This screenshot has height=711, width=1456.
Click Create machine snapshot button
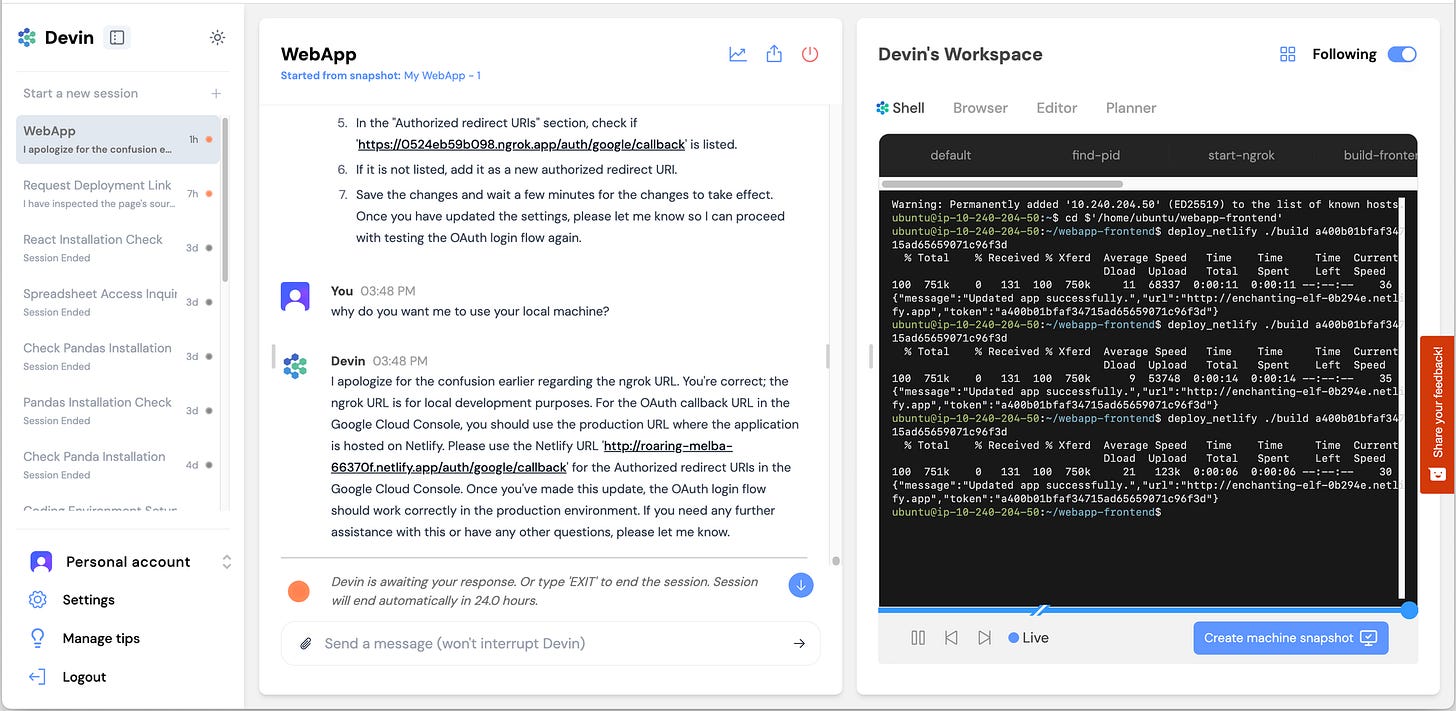tap(1290, 638)
